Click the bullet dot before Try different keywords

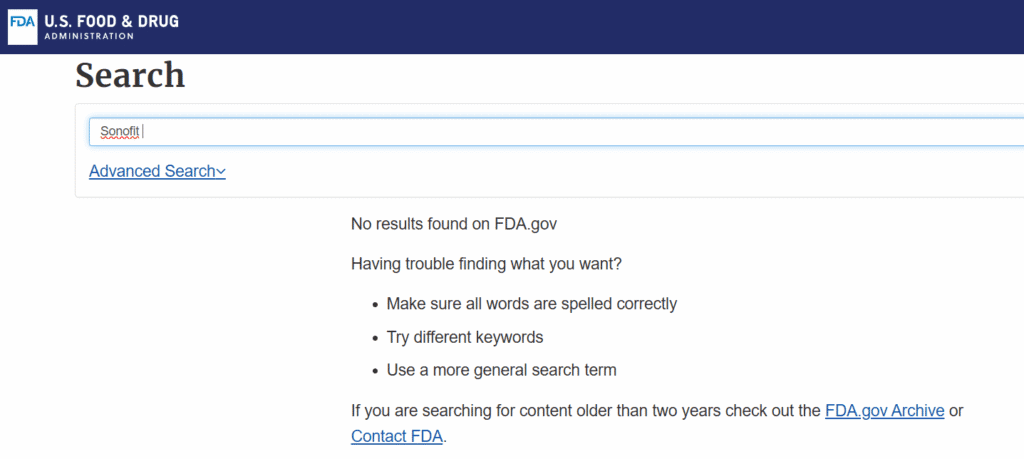(x=375, y=339)
